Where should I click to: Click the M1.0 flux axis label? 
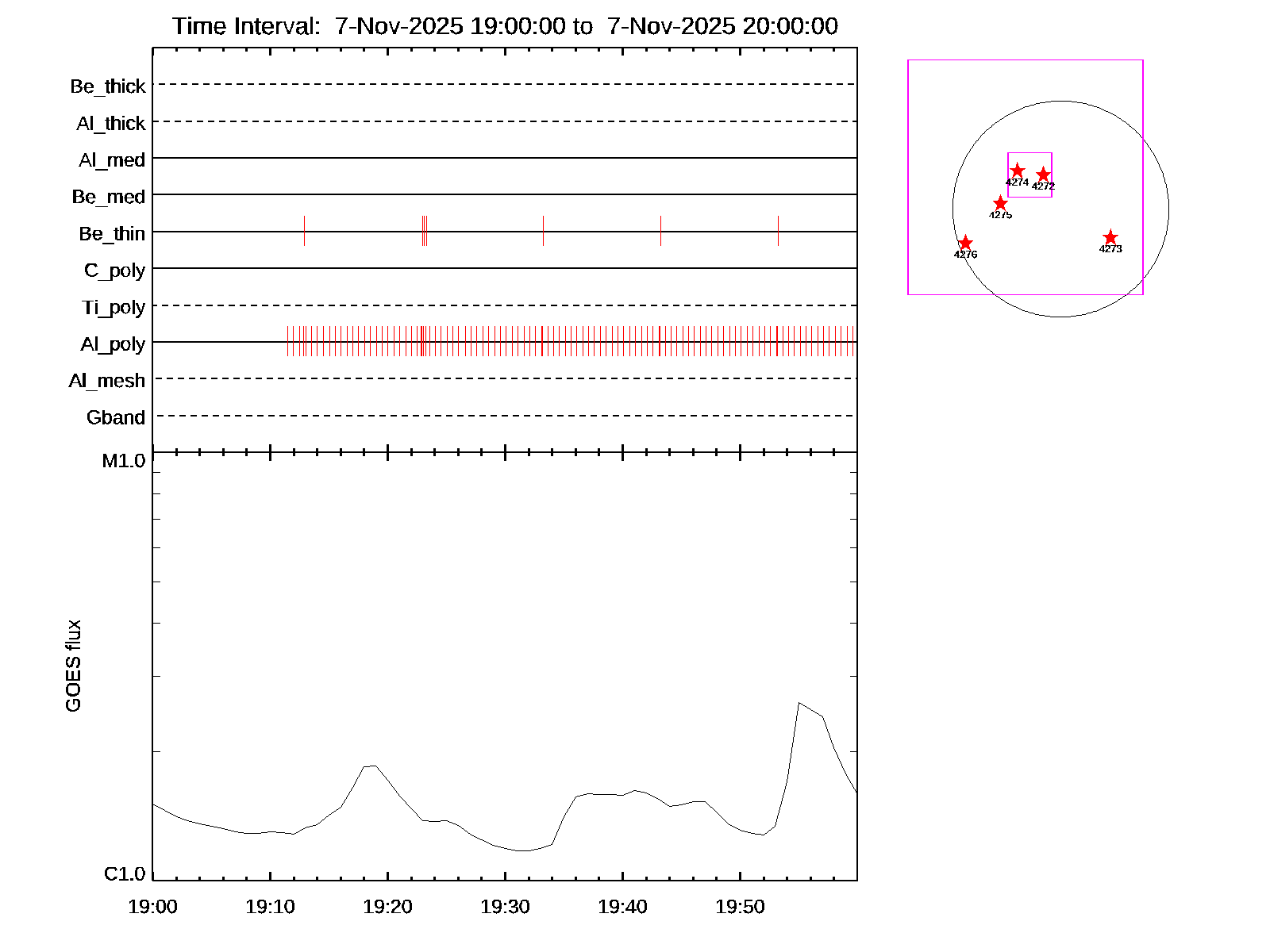point(124,460)
